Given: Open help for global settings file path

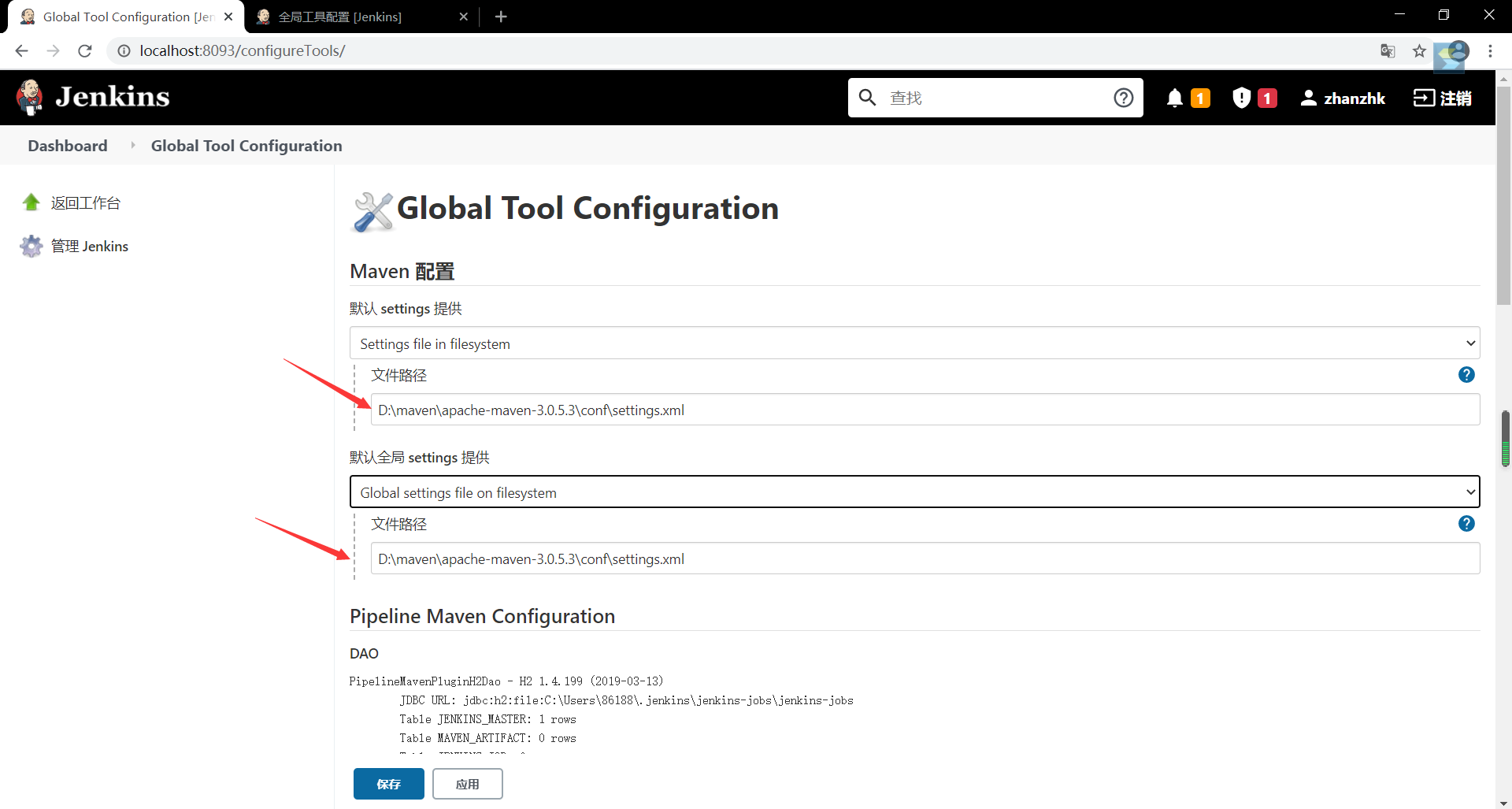Looking at the screenshot, I should (x=1466, y=524).
